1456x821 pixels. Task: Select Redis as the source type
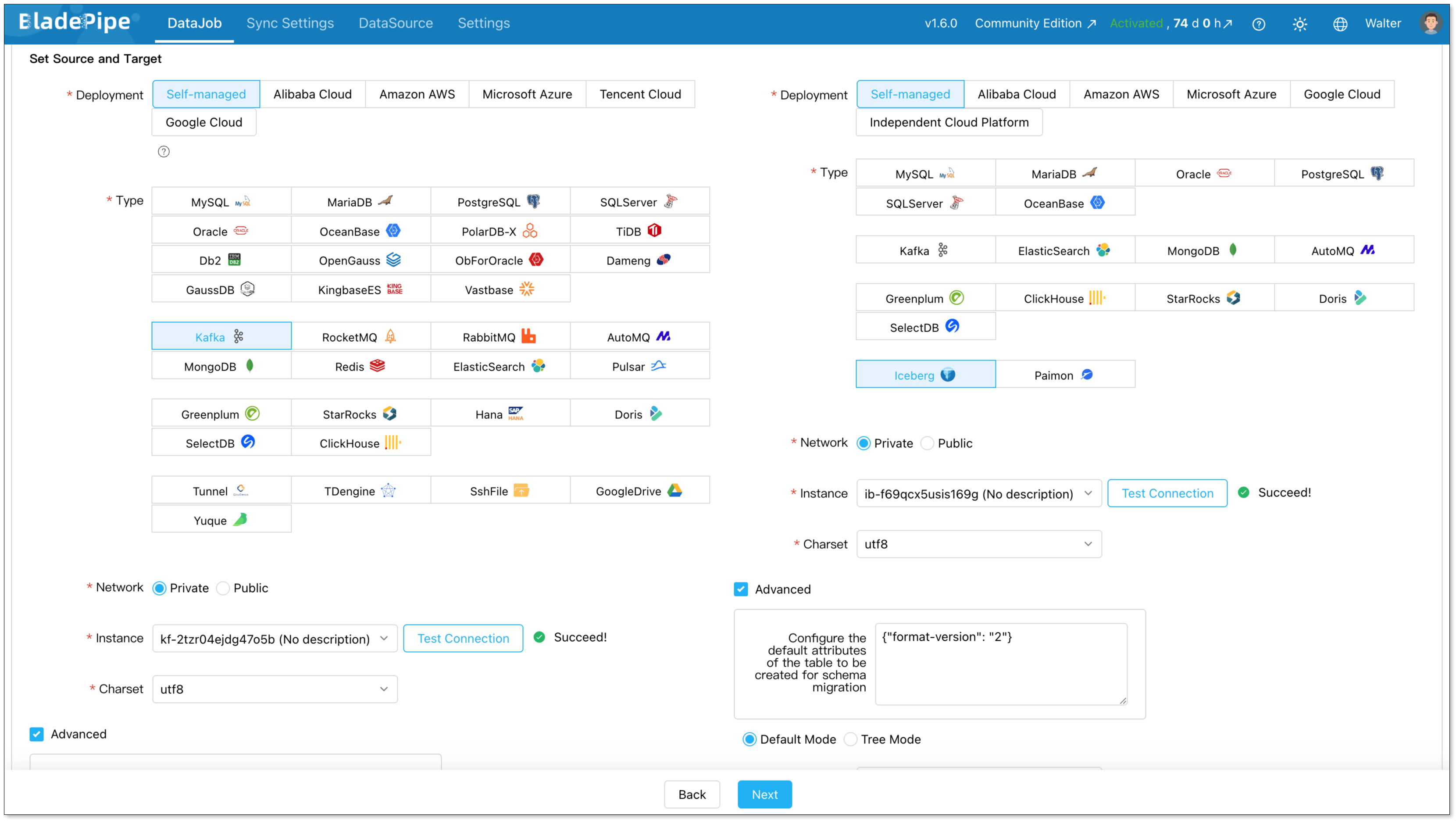[x=360, y=366]
